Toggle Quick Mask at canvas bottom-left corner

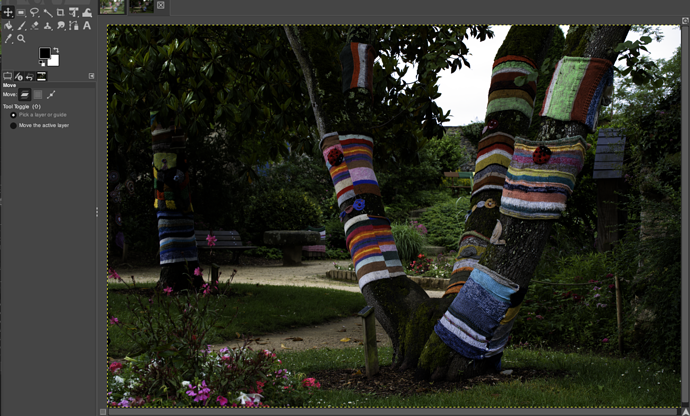(103, 412)
